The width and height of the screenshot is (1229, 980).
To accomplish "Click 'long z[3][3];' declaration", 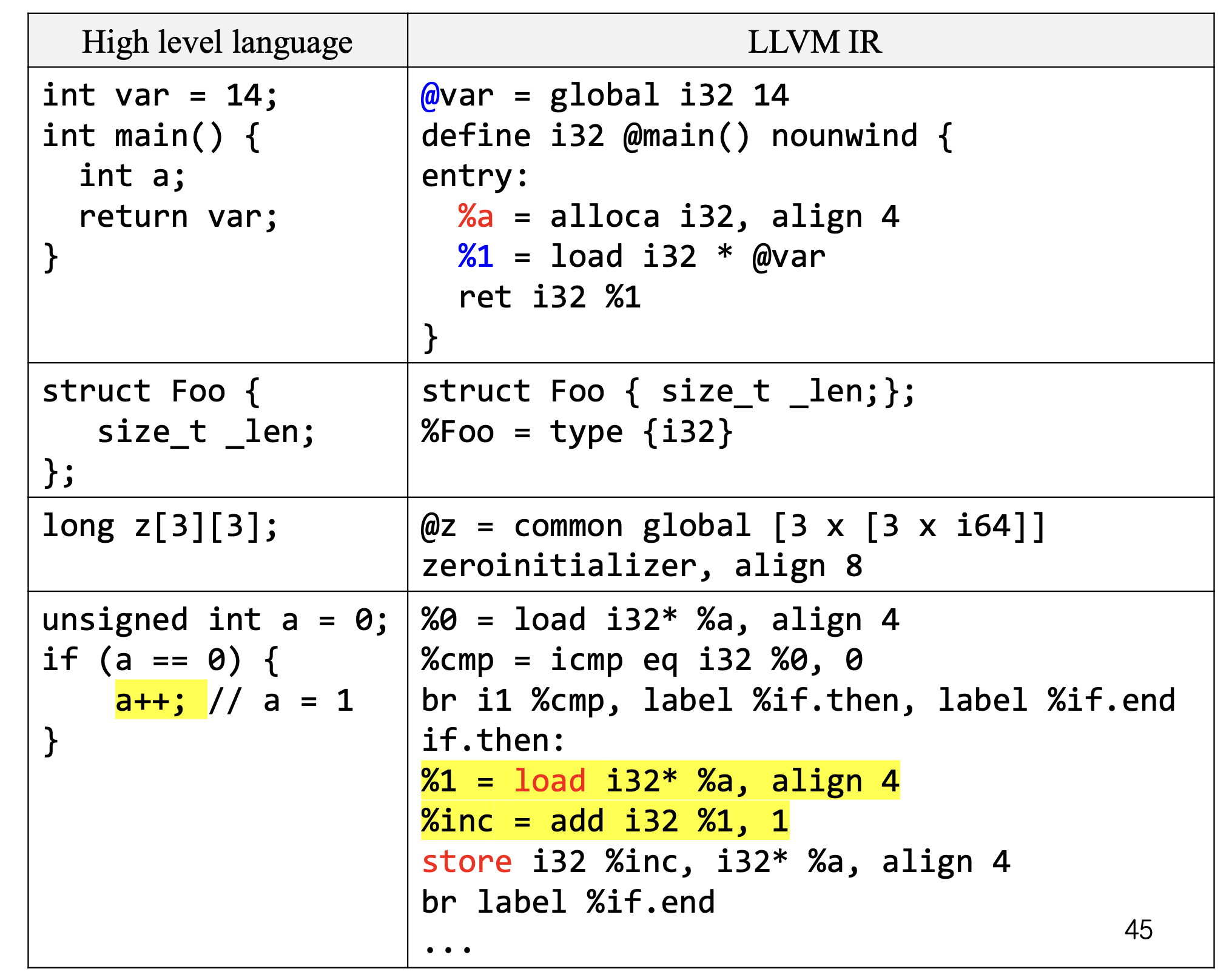I will pos(160,526).
